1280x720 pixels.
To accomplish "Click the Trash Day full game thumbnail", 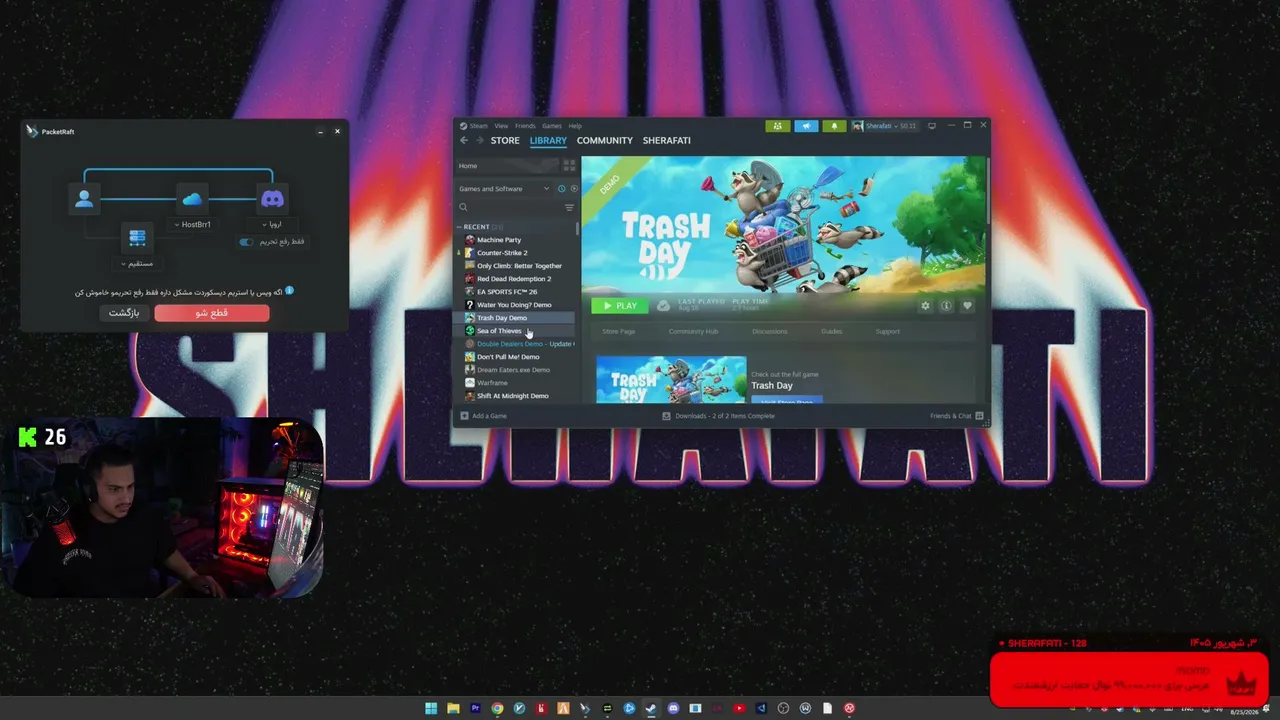I will click(x=671, y=380).
